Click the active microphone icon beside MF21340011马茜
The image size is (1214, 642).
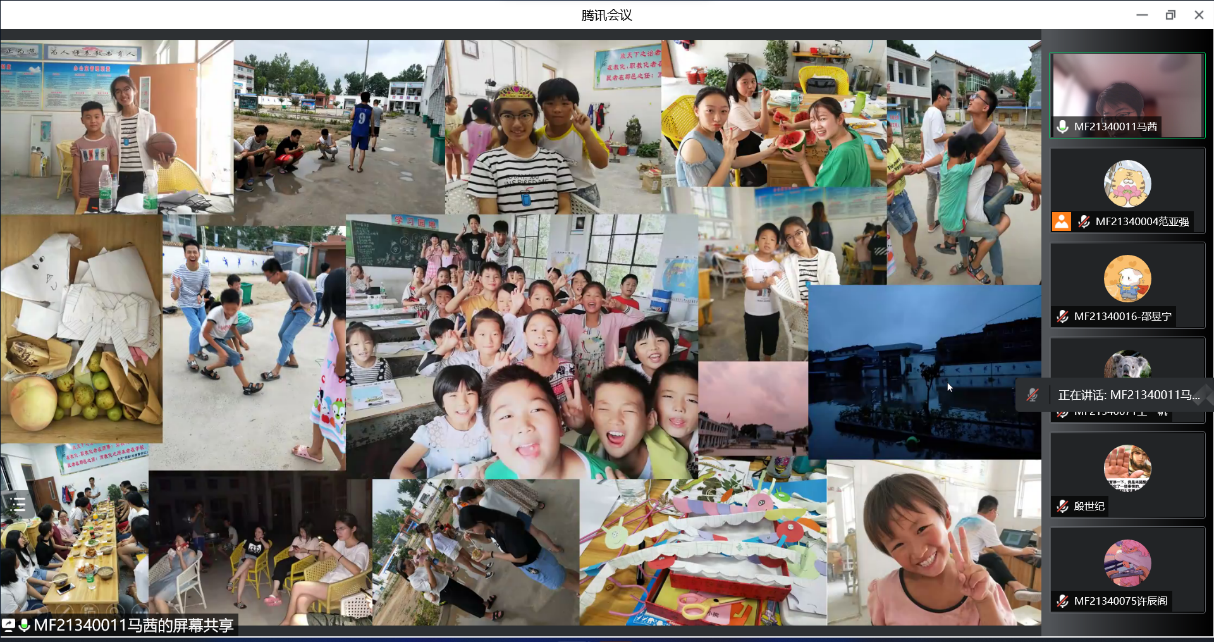tap(1063, 127)
